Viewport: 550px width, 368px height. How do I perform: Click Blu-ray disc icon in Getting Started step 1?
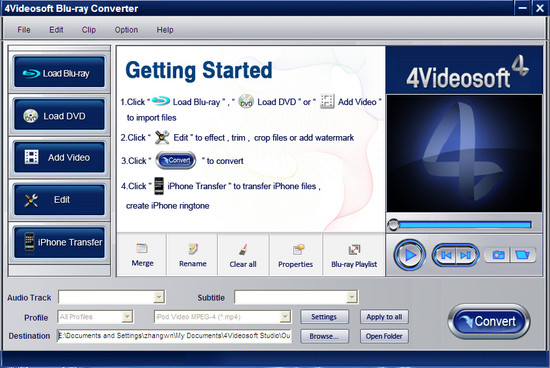(x=161, y=101)
